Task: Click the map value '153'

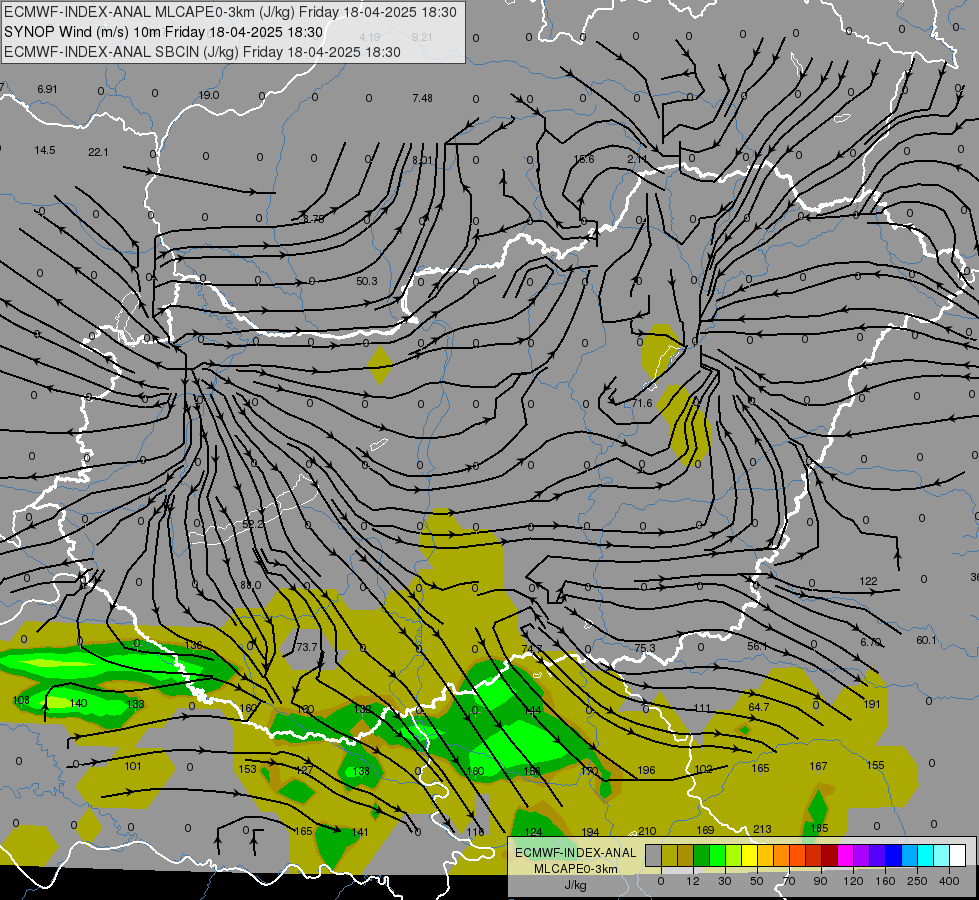Action: click(x=247, y=769)
